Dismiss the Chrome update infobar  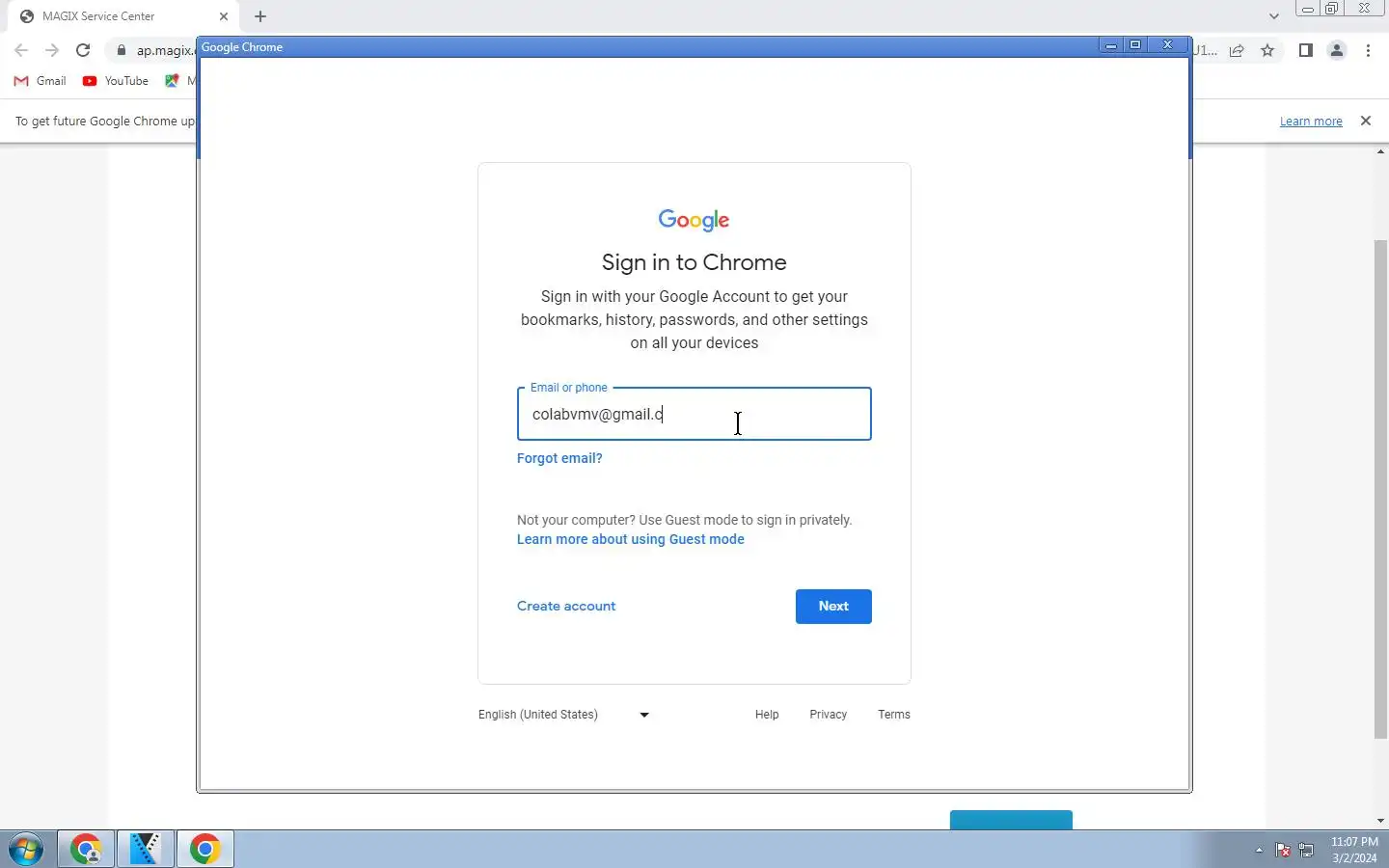1366,121
